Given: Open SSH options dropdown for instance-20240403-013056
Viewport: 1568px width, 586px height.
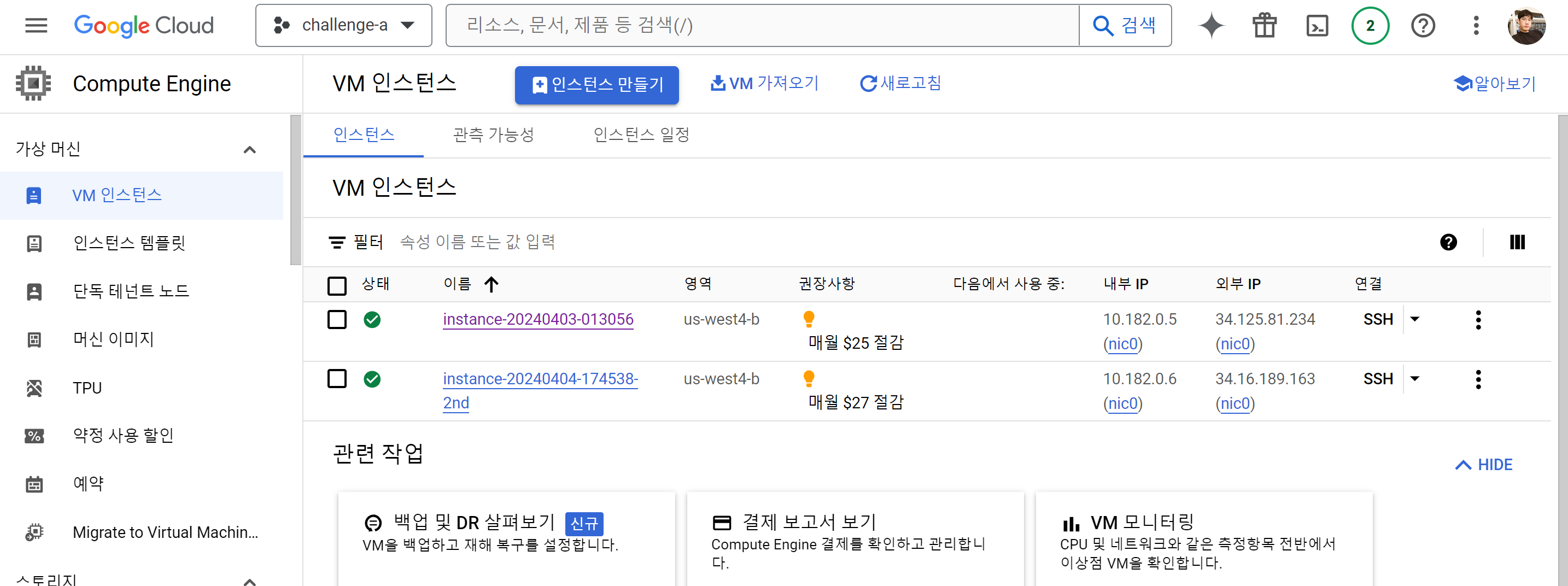Looking at the screenshot, I should (1414, 319).
